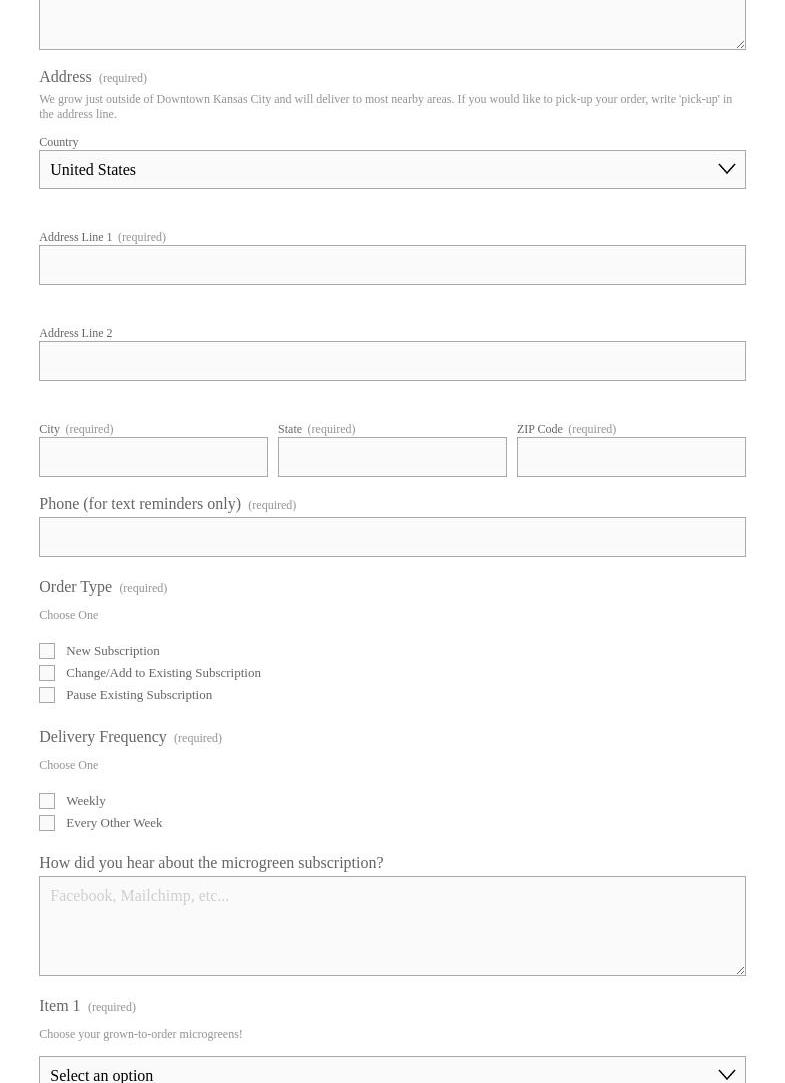Click the Address Line 2 field

tap(392, 361)
